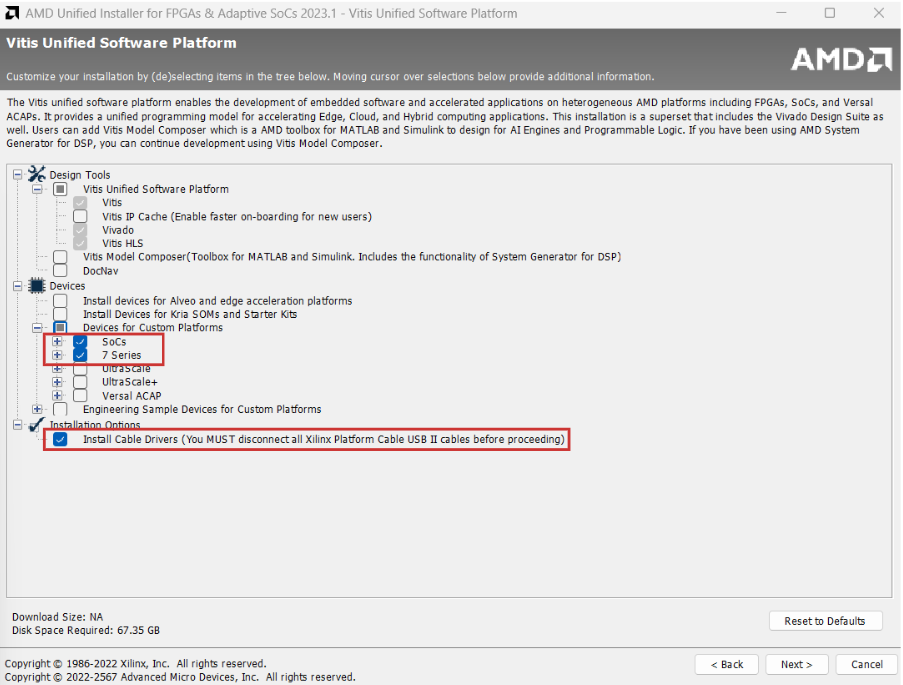
Task: Collapse the Design Tools tree node
Action: coord(17,175)
